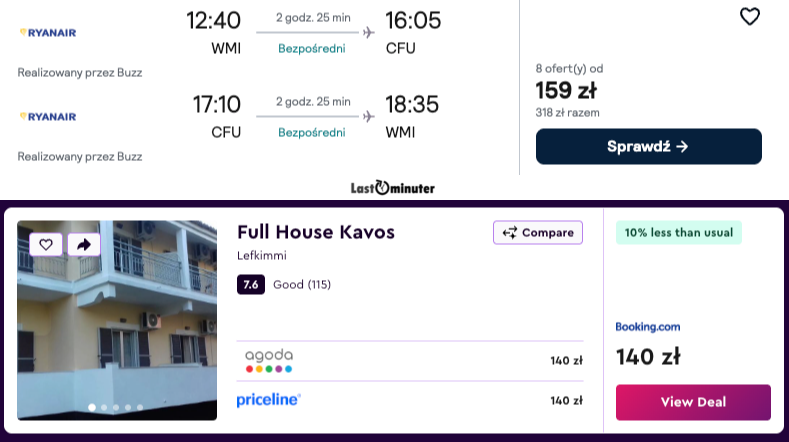Open the agoda logo offer
Screen dimensions: 789x442
[x=269, y=360]
